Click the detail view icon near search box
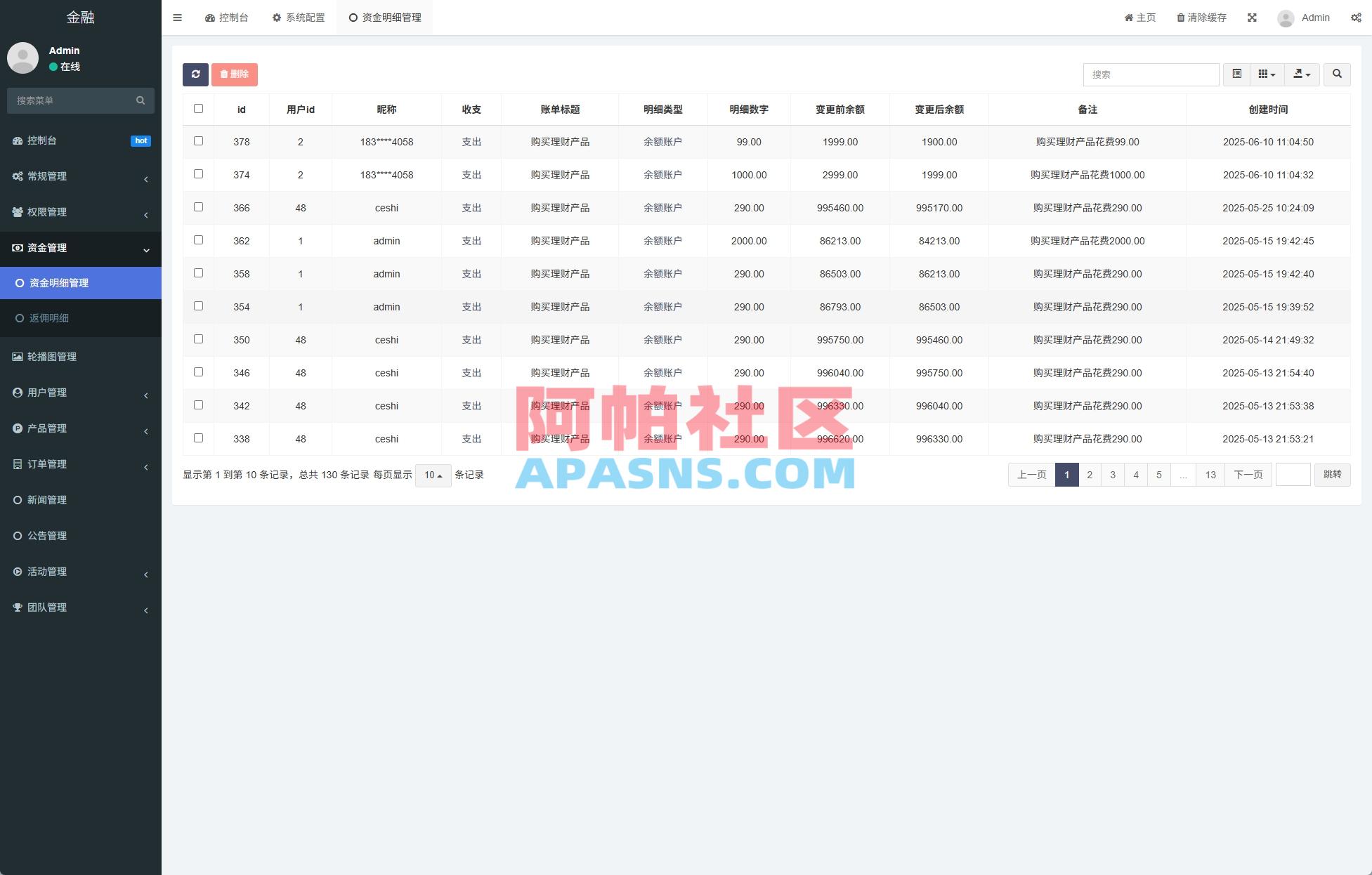 [1236, 74]
